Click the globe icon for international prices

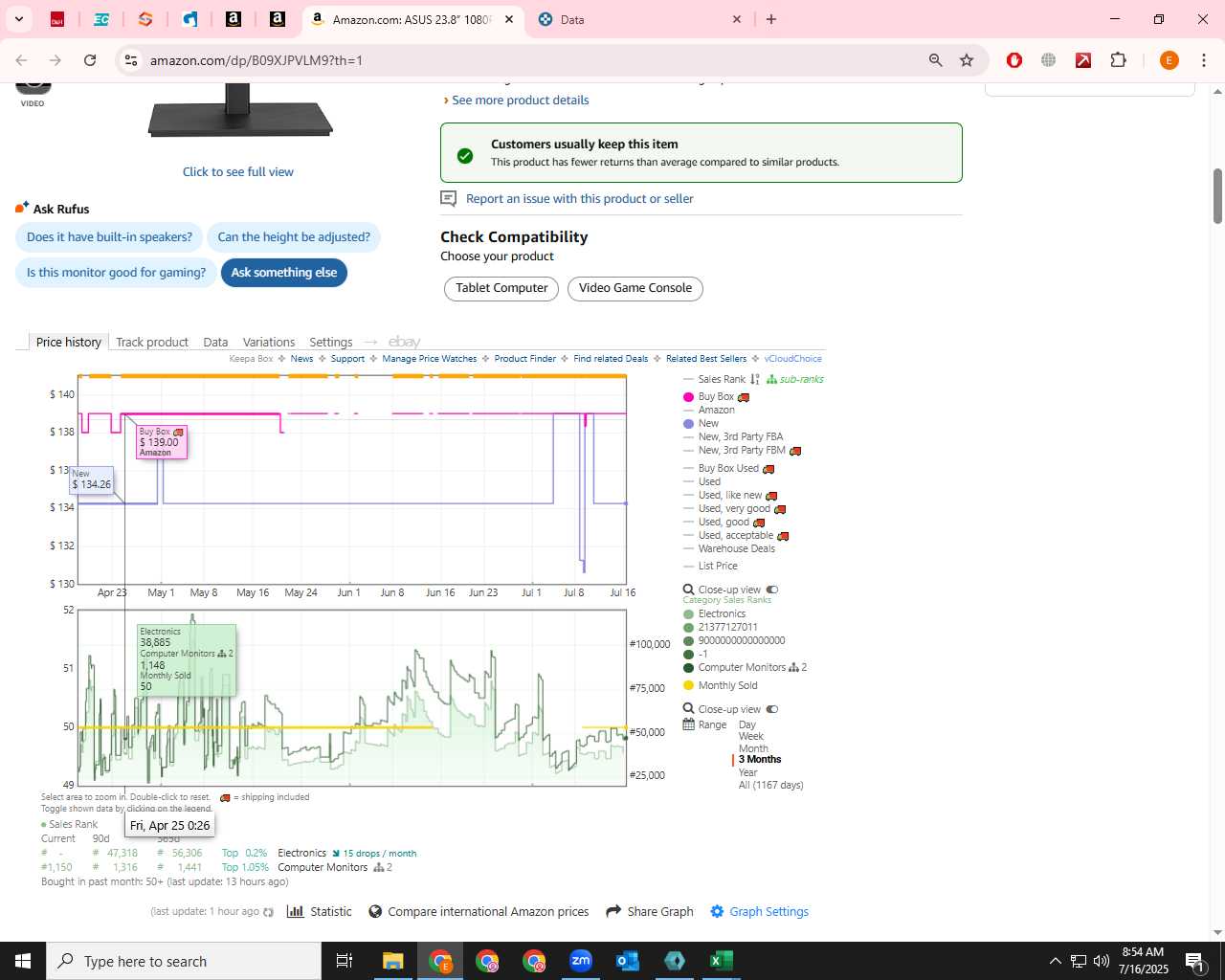tap(375, 911)
